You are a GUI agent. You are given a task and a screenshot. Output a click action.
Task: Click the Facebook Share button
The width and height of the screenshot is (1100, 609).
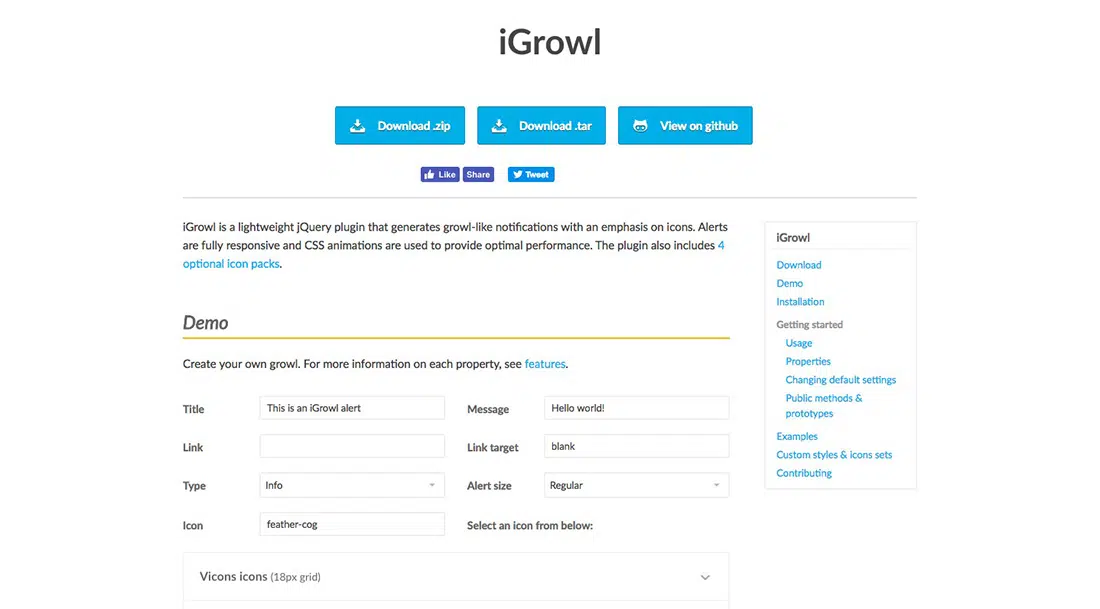coord(478,174)
